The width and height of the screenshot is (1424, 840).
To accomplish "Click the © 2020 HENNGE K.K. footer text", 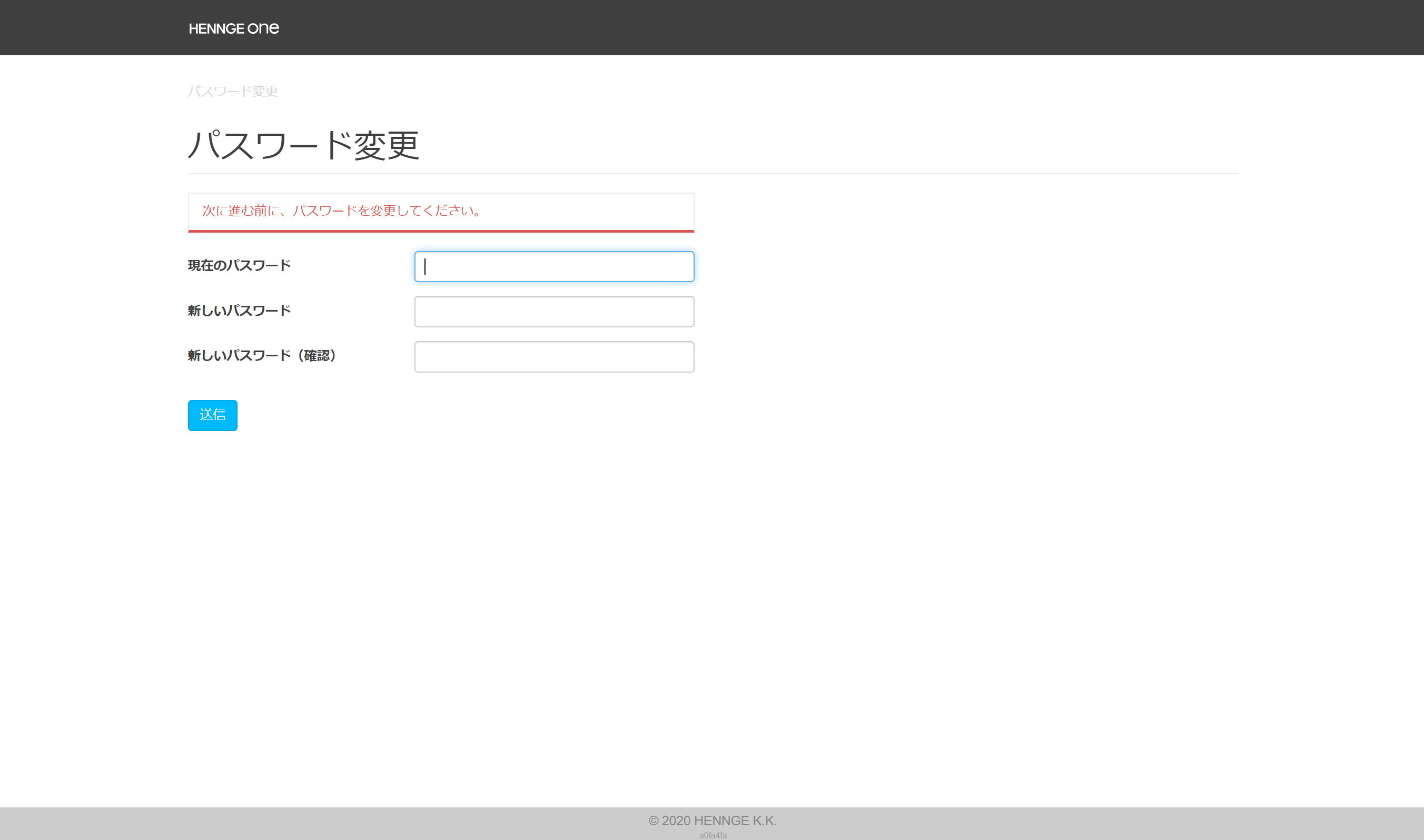I will tap(713, 821).
